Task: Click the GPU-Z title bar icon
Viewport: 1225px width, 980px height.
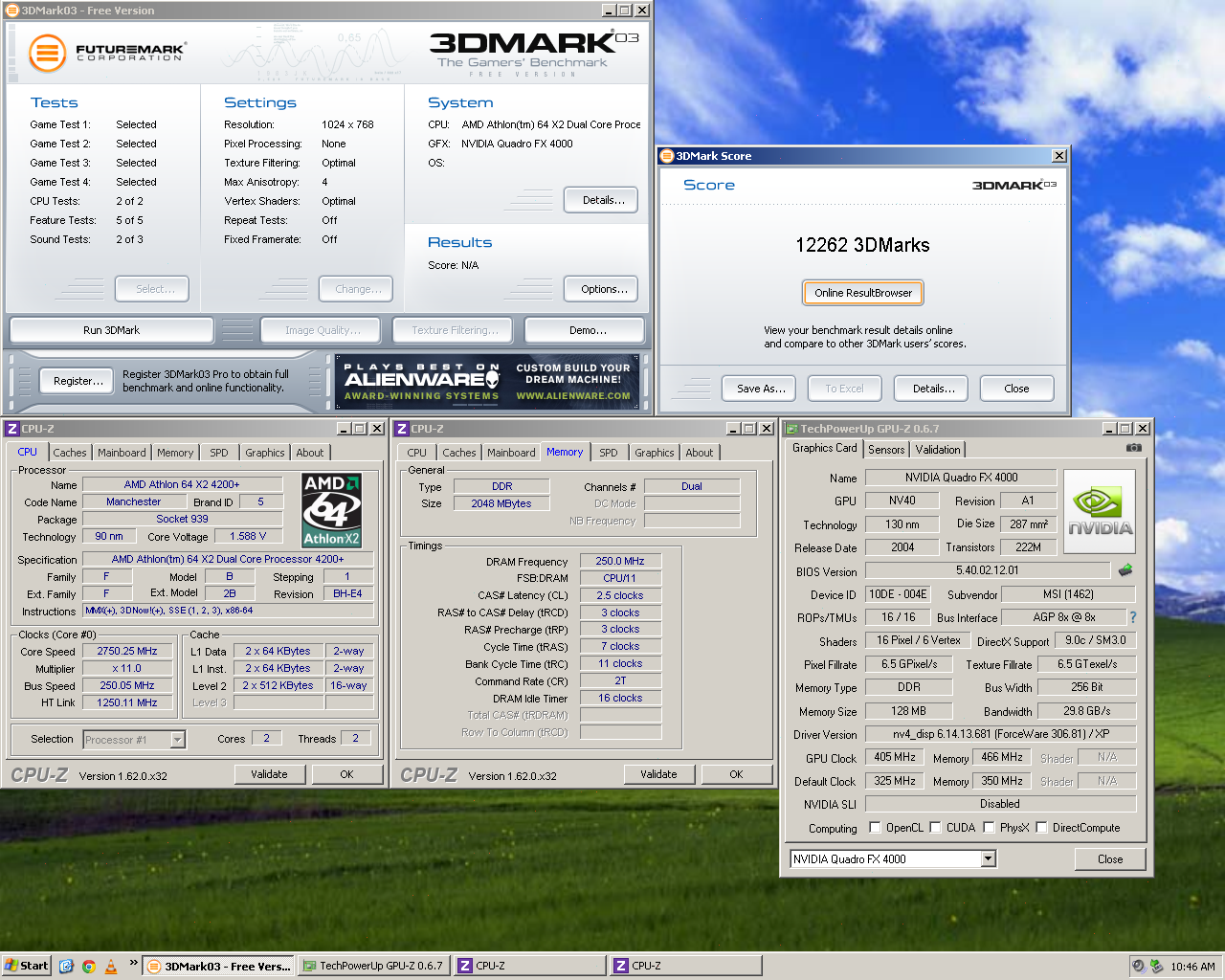Action: click(791, 429)
